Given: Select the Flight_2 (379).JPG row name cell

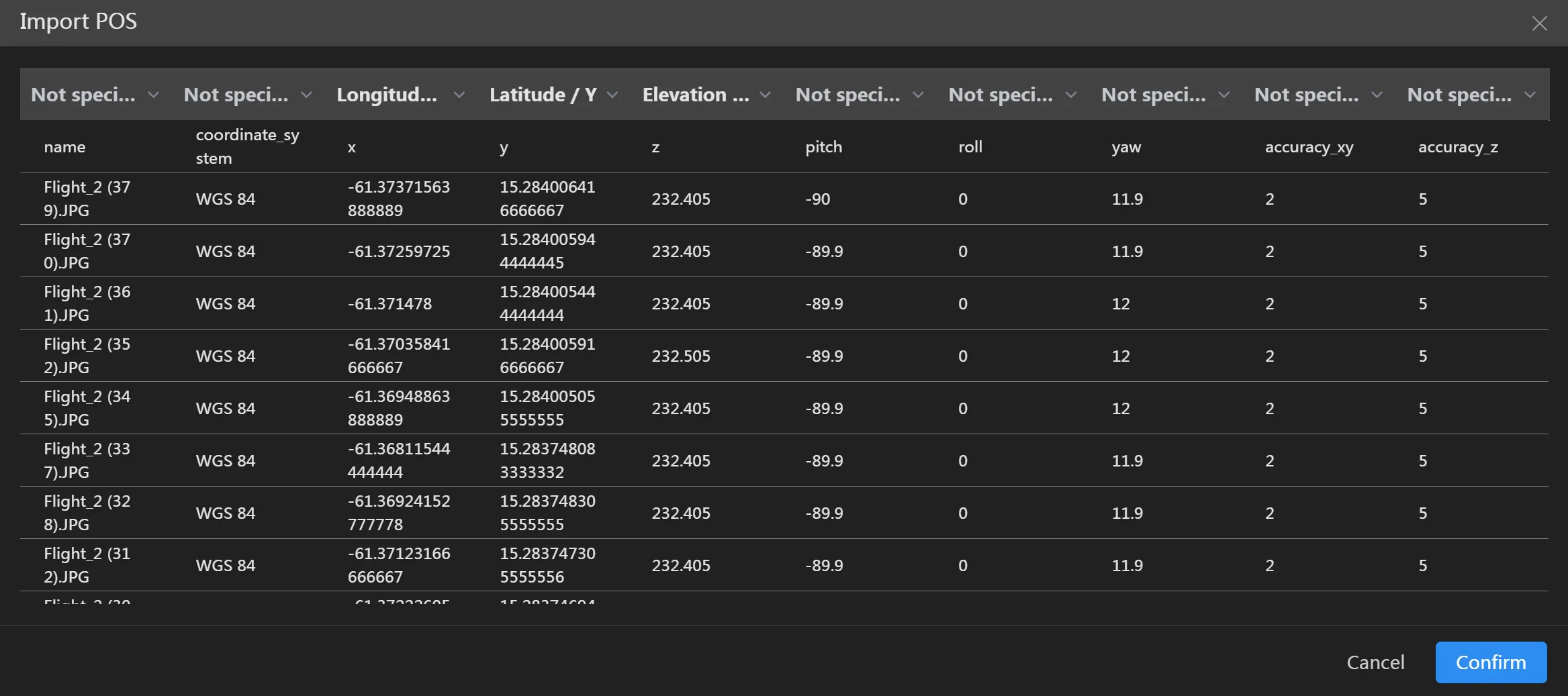Looking at the screenshot, I should point(87,199).
